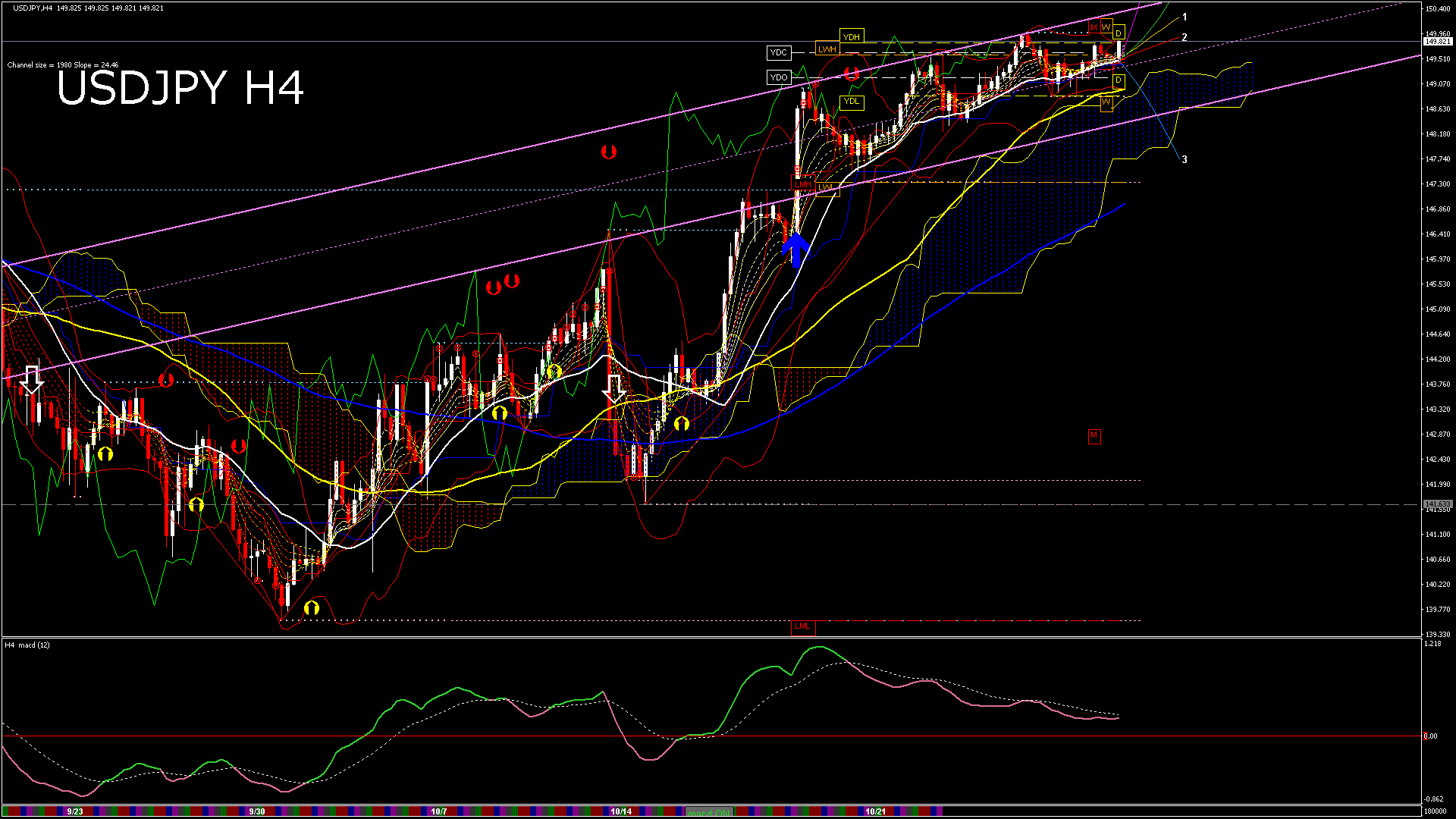Click the 141.633 price tag on axis
Viewport: 1456px width, 819px height.
pos(1437,504)
